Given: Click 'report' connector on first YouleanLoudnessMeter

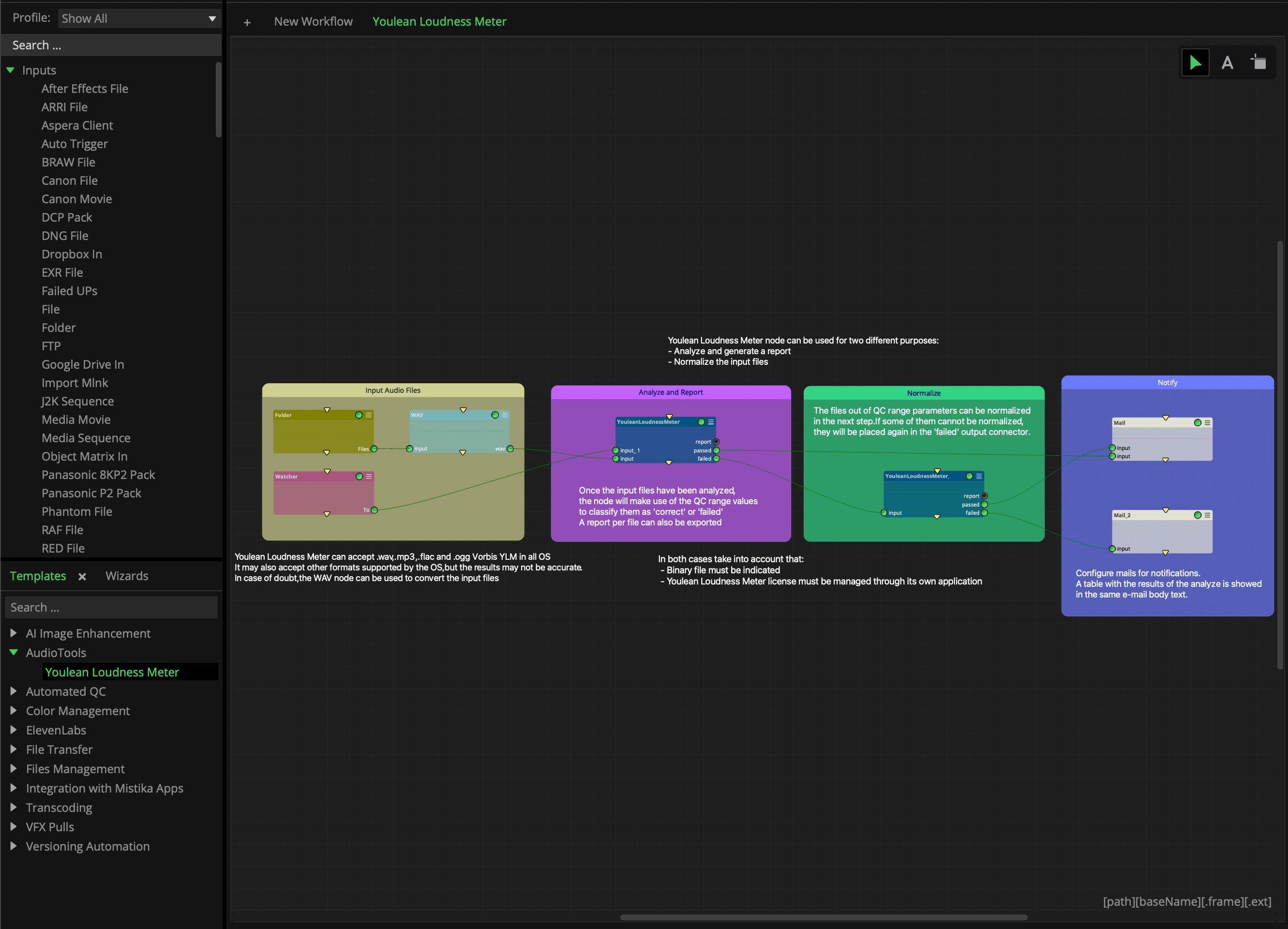Looking at the screenshot, I should [x=716, y=442].
